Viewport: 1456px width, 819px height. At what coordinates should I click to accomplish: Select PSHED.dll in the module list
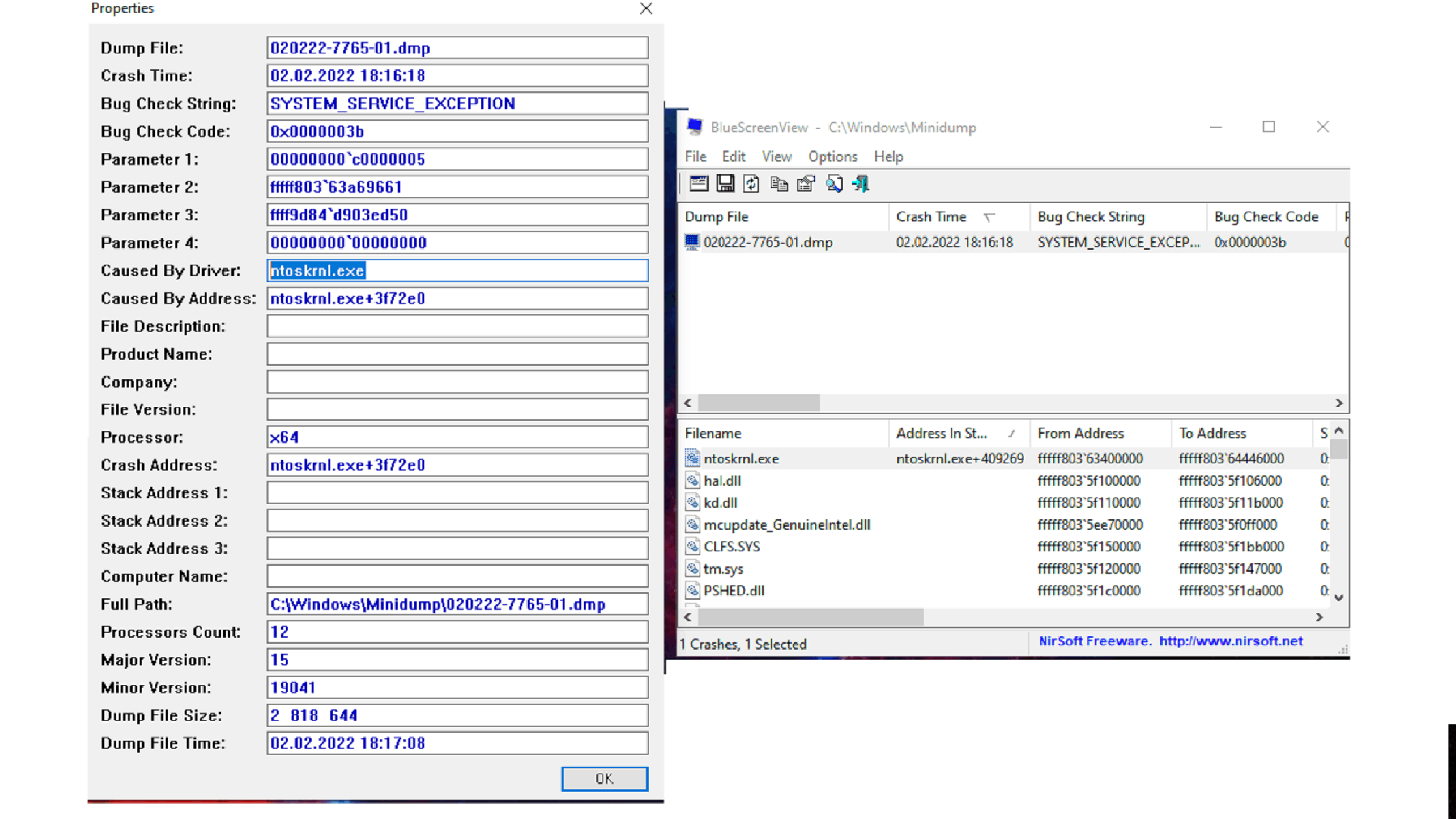coord(733,590)
